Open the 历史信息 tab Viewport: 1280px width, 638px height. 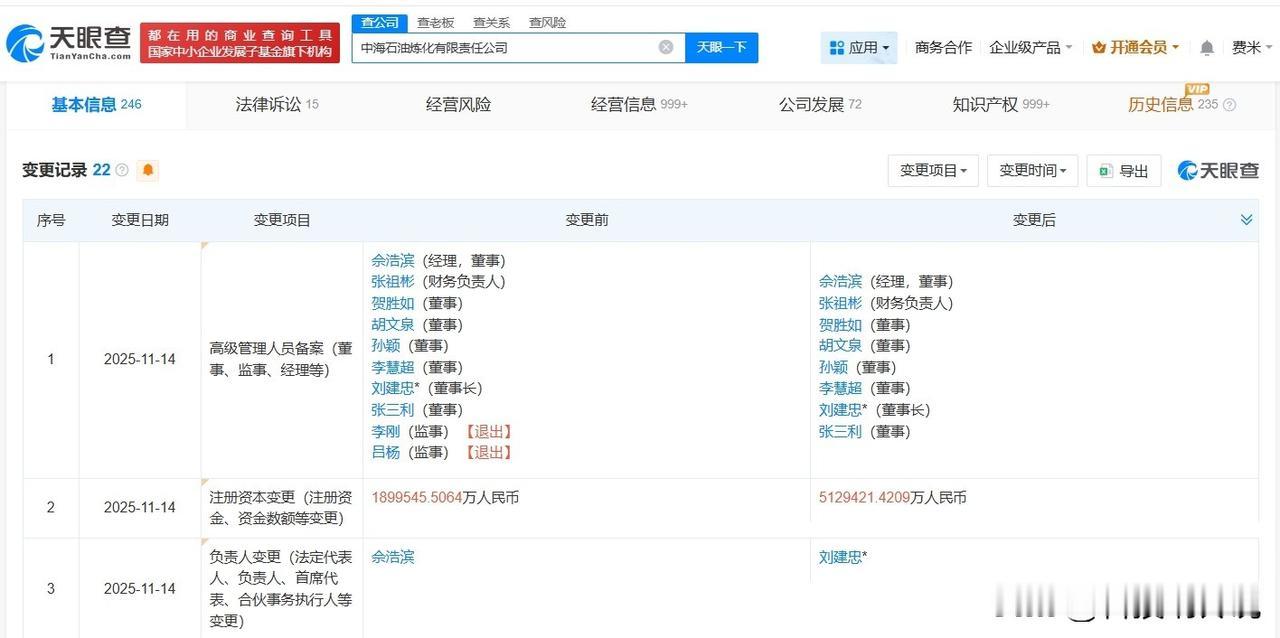1173,104
